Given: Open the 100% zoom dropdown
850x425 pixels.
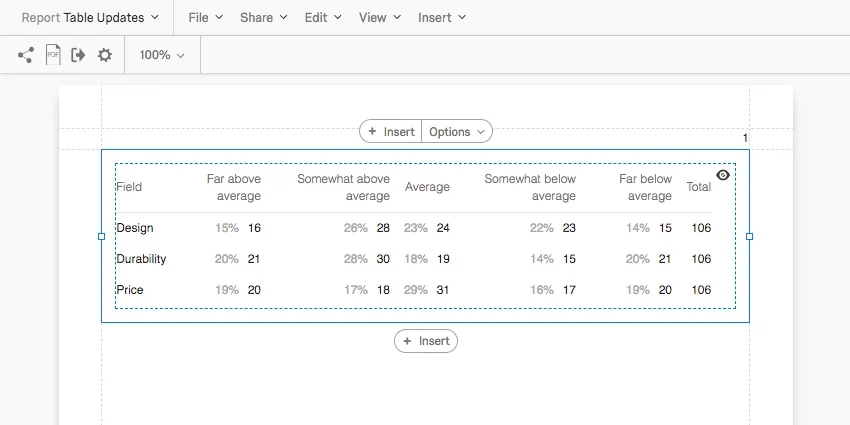Looking at the screenshot, I should click(x=162, y=55).
